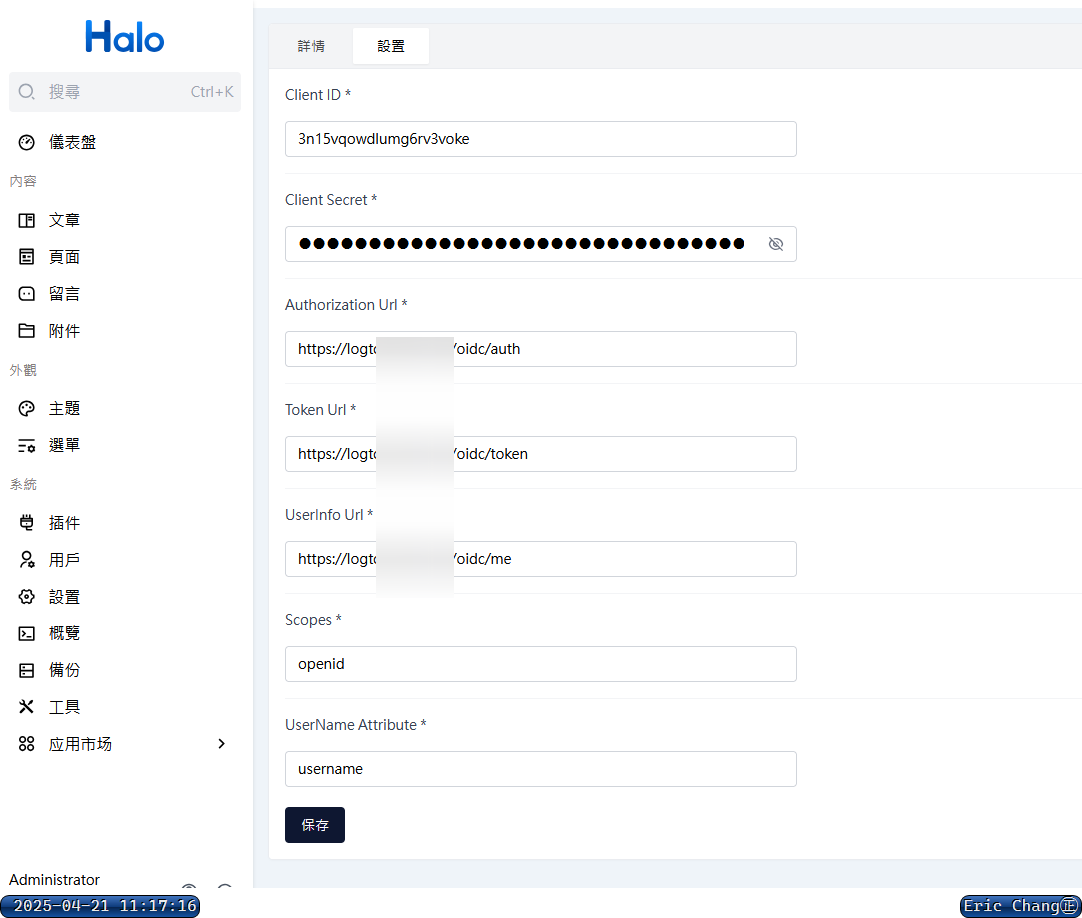Click the Client ID input field
1082x918 pixels.
(x=540, y=139)
